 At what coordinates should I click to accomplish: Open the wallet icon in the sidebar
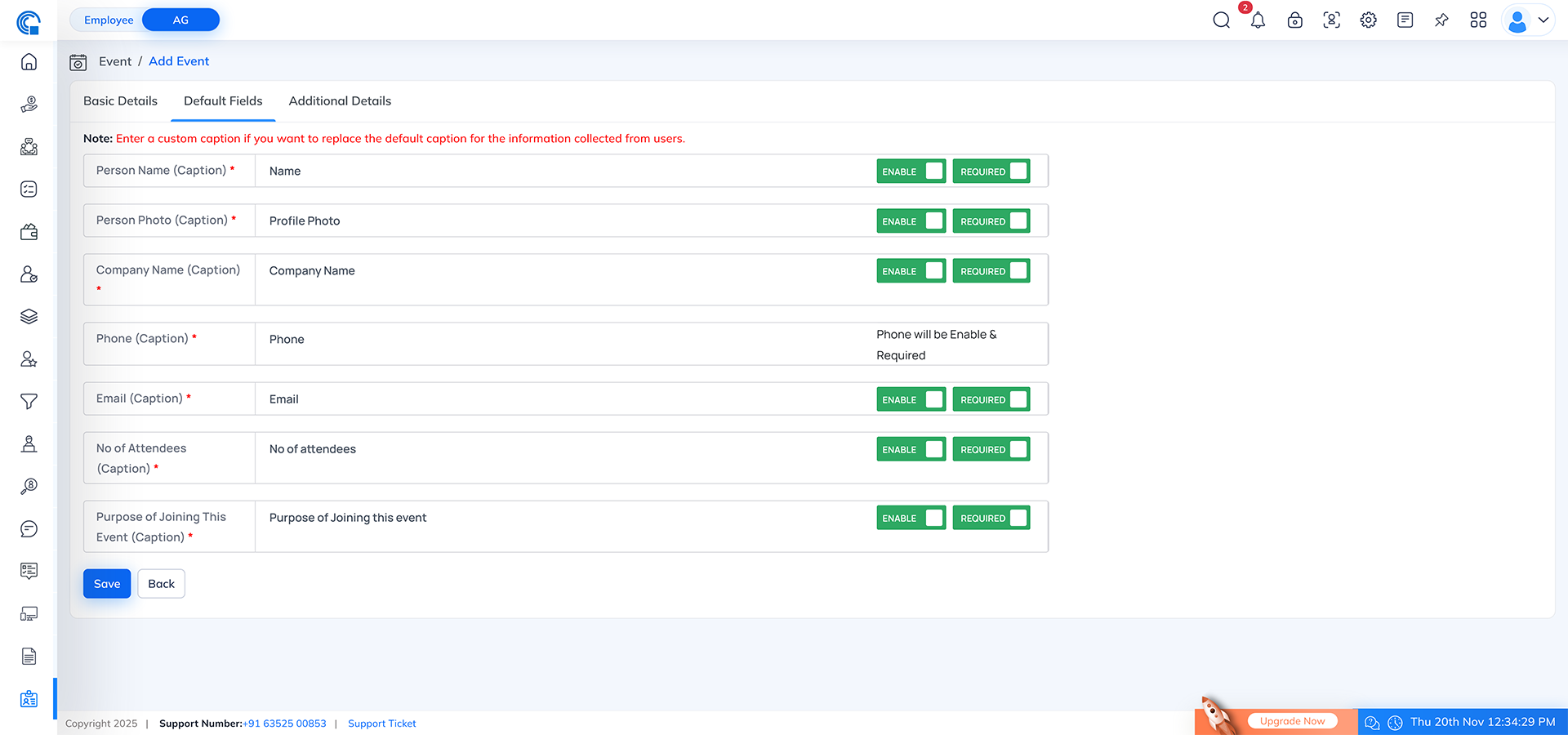coord(29,231)
